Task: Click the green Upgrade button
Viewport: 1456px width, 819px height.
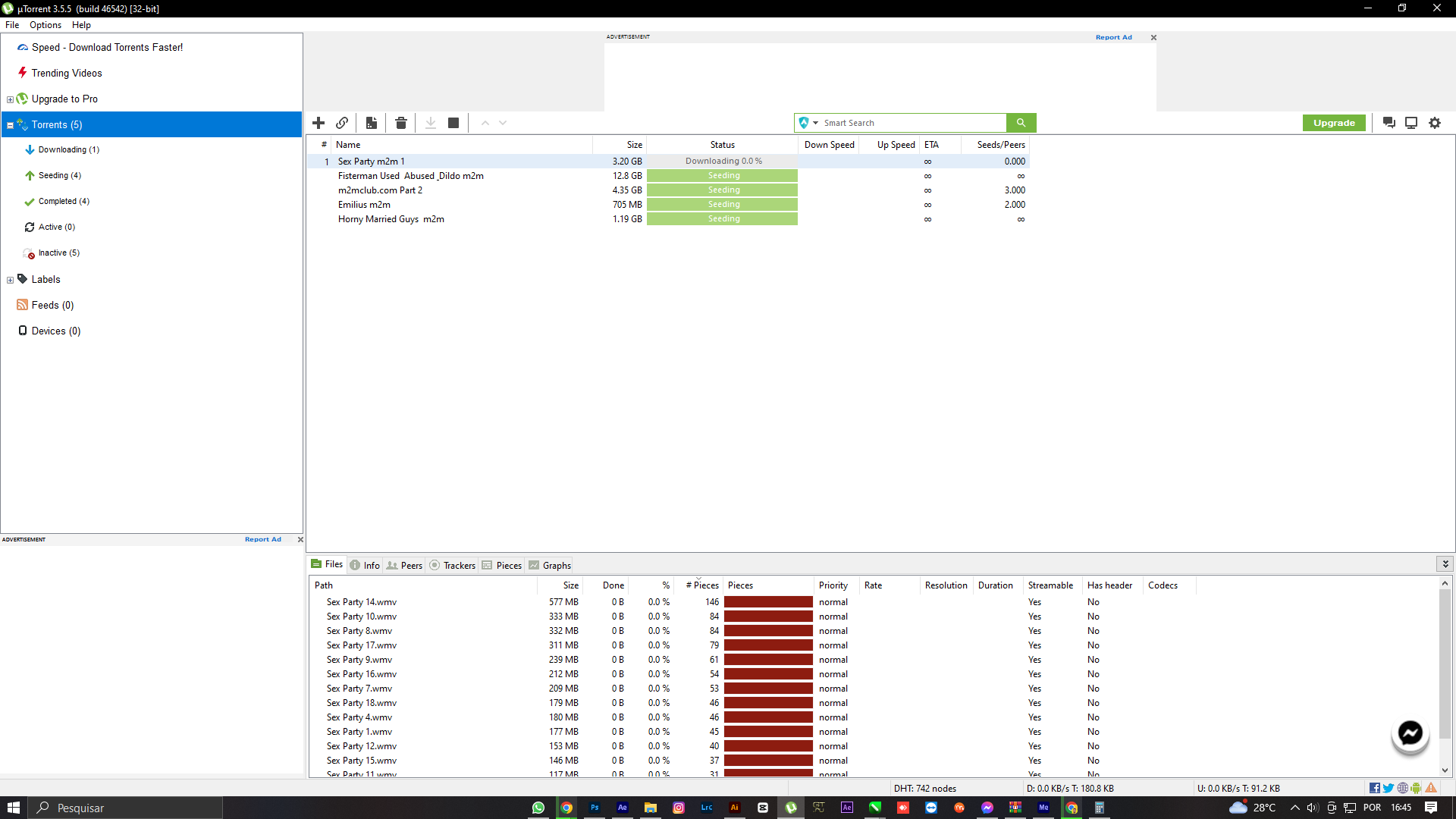Action: pos(1334,123)
